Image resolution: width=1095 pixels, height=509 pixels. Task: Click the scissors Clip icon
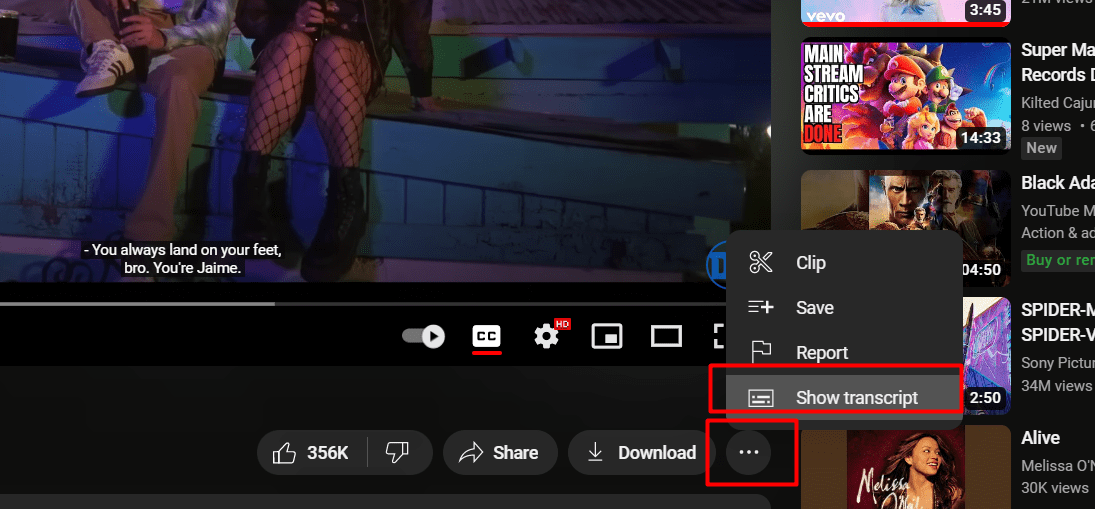(760, 262)
